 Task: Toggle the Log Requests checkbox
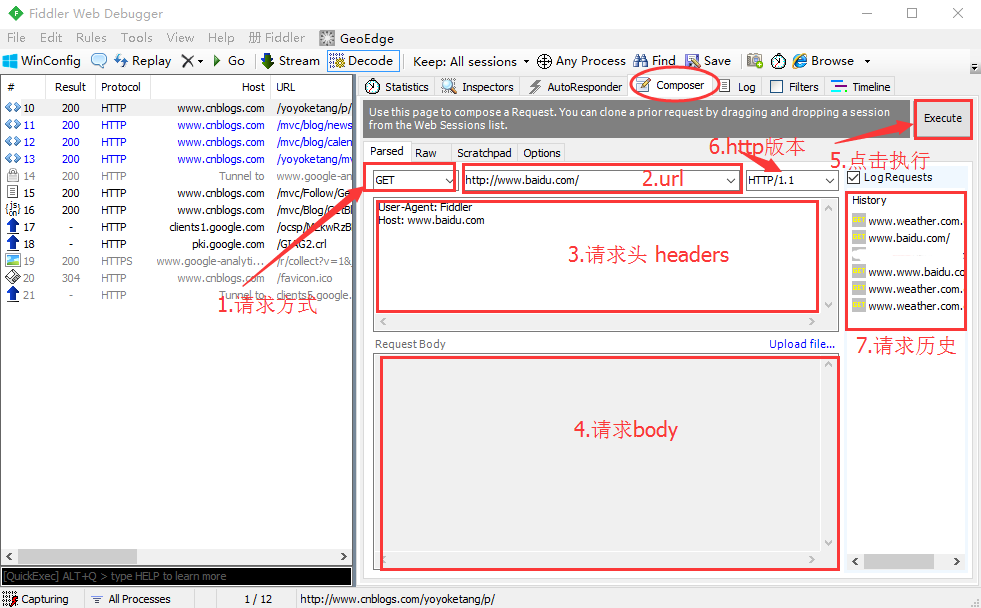(x=852, y=176)
